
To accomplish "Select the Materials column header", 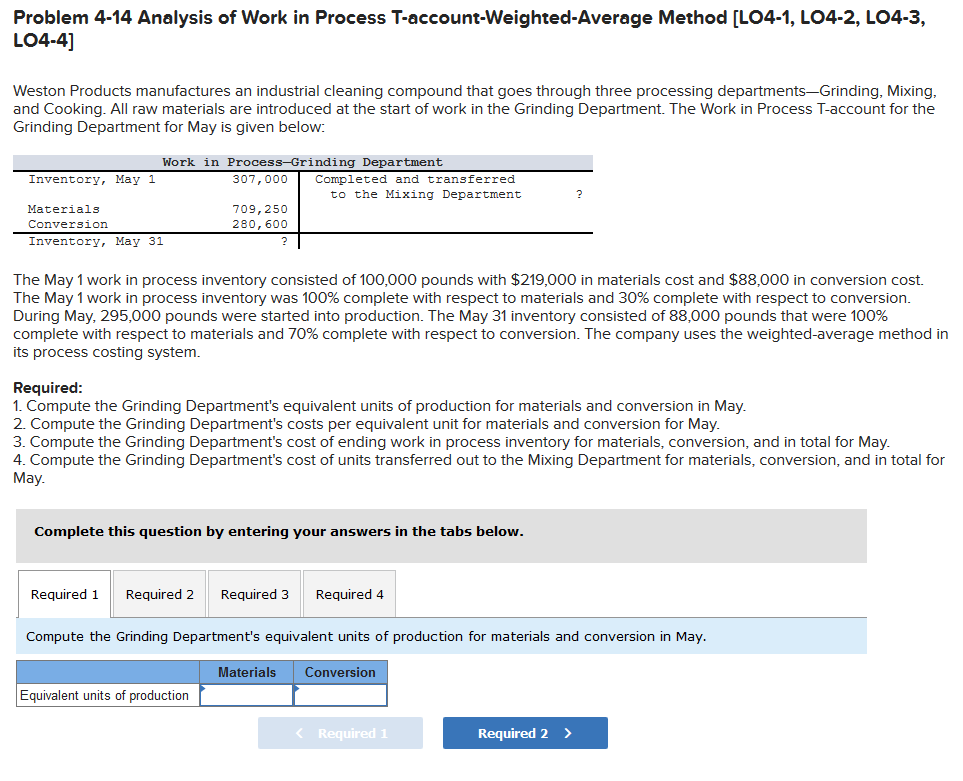I will coord(246,672).
